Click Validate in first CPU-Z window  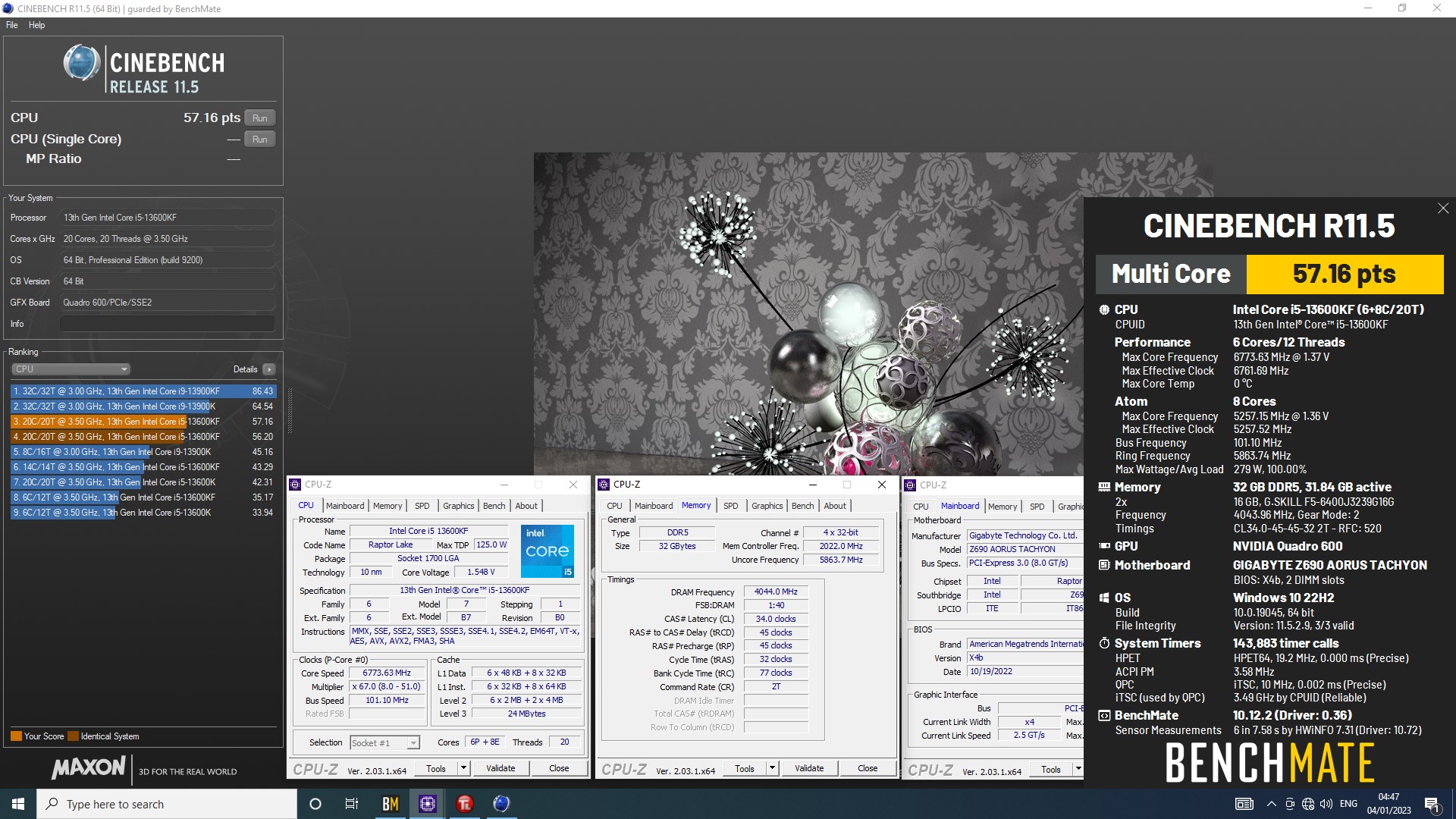pos(500,768)
